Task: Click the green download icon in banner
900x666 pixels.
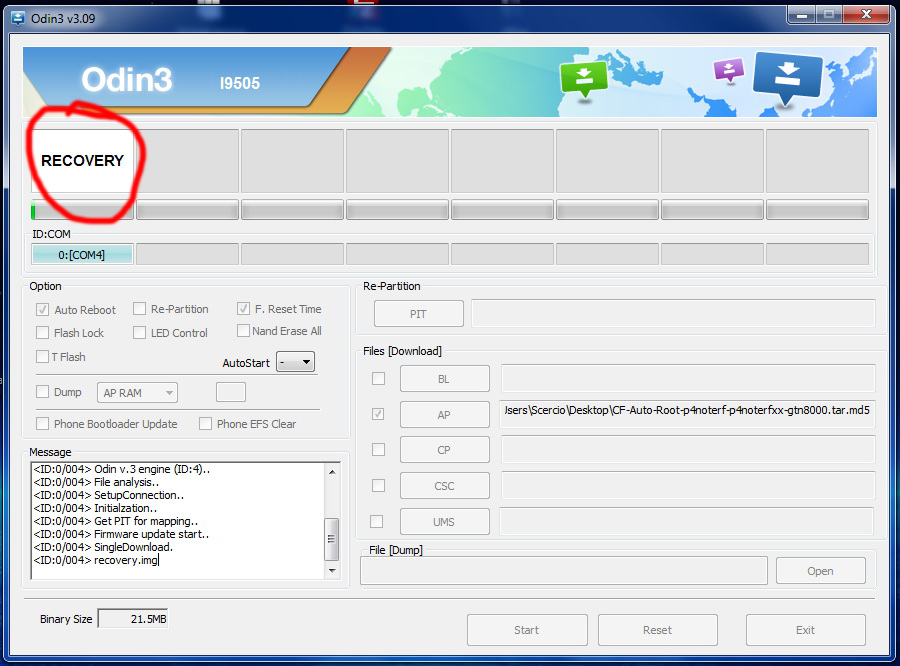Action: tap(583, 79)
